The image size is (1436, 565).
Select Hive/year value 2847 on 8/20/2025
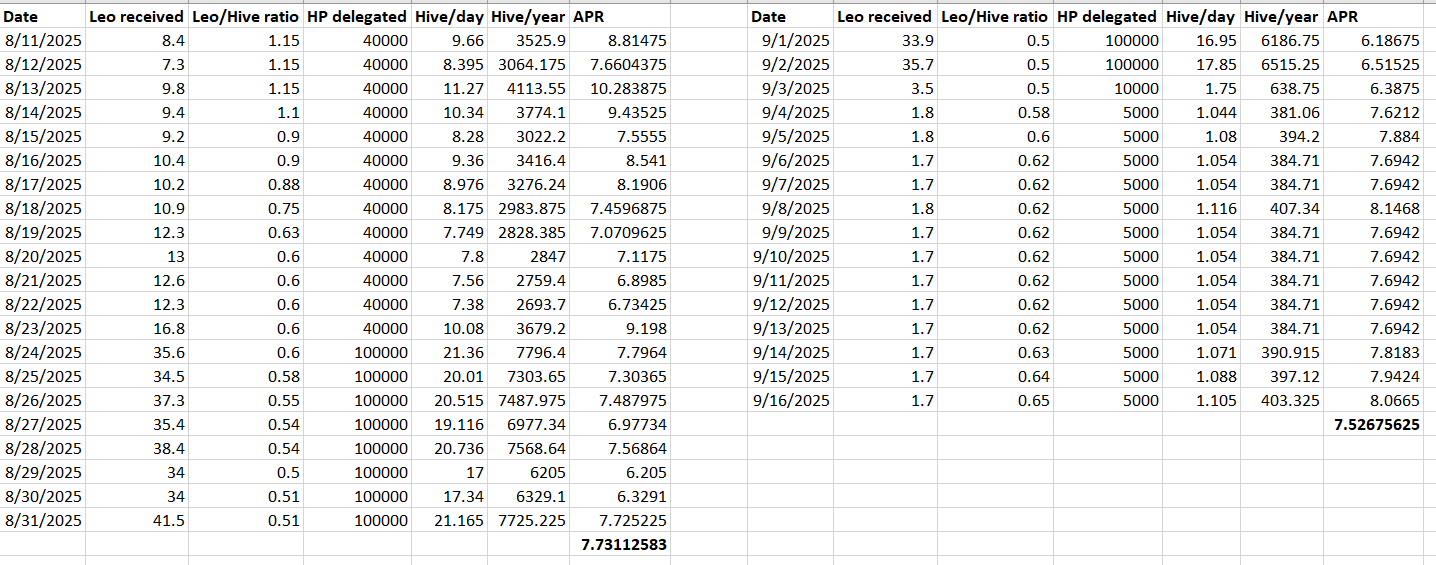(x=528, y=257)
